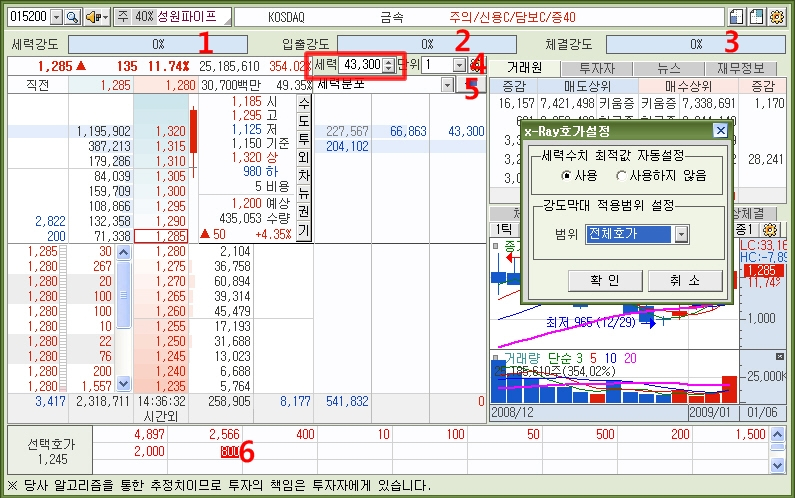Click the small button right of 세력분포 dropdown
The height and width of the screenshot is (498, 795).
pyautogui.click(x=472, y=85)
